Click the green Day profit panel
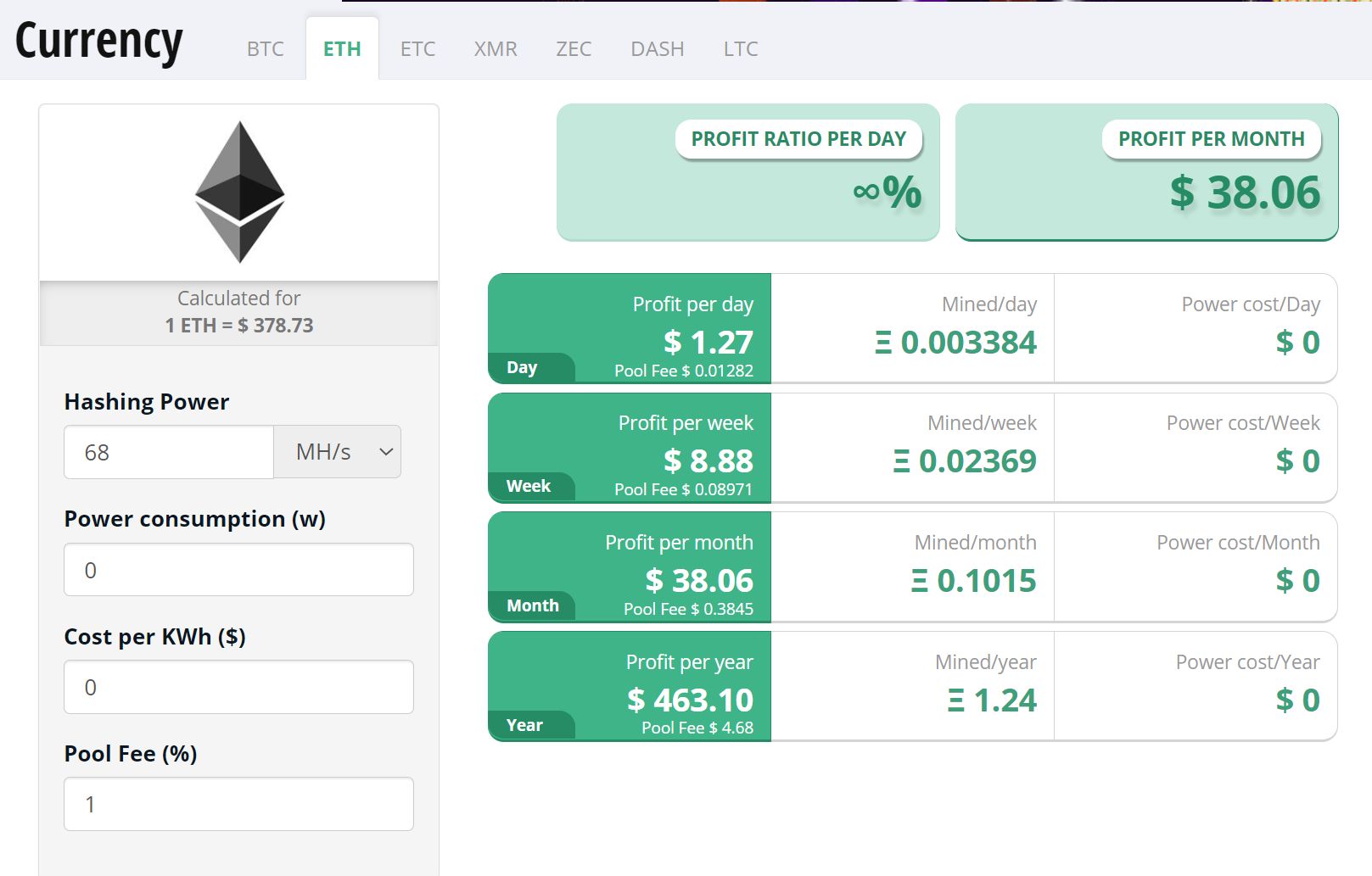The height and width of the screenshot is (876, 1372). click(x=628, y=329)
